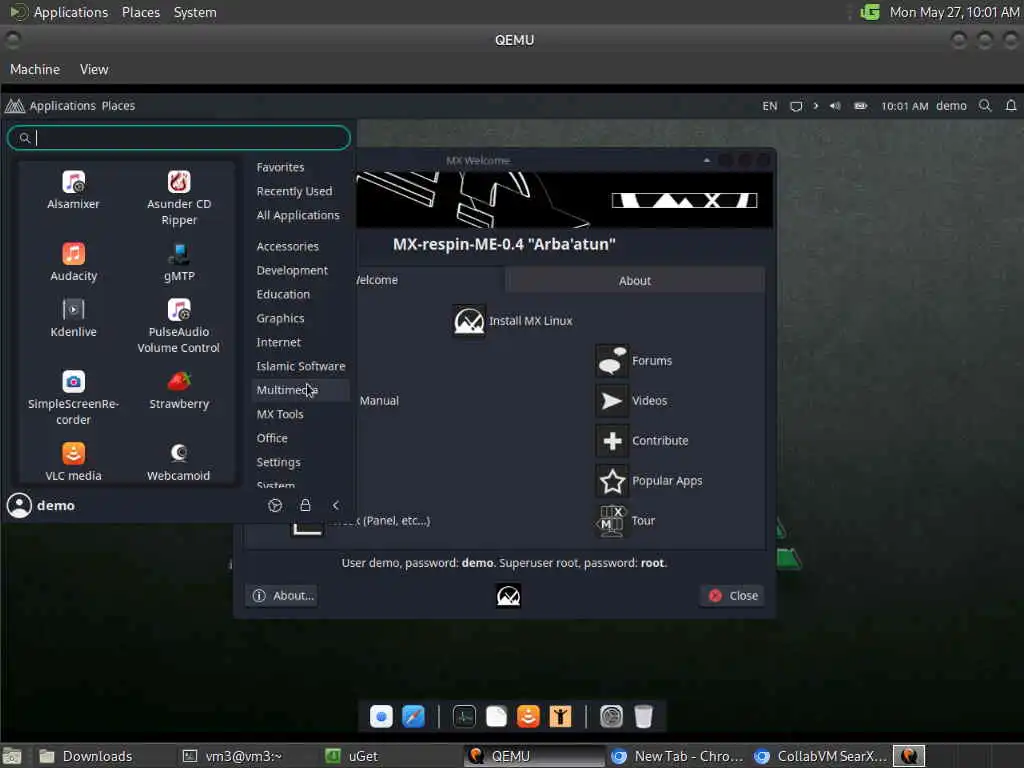Click Install MX Linux icon

[469, 321]
